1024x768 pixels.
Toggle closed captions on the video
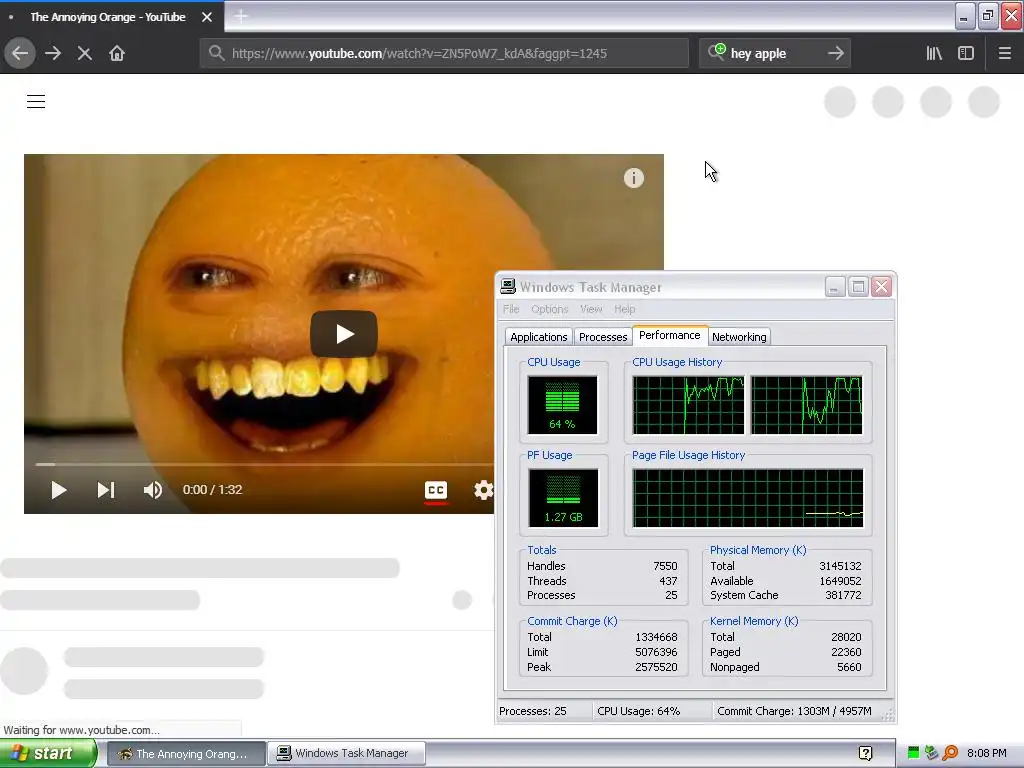tap(436, 490)
